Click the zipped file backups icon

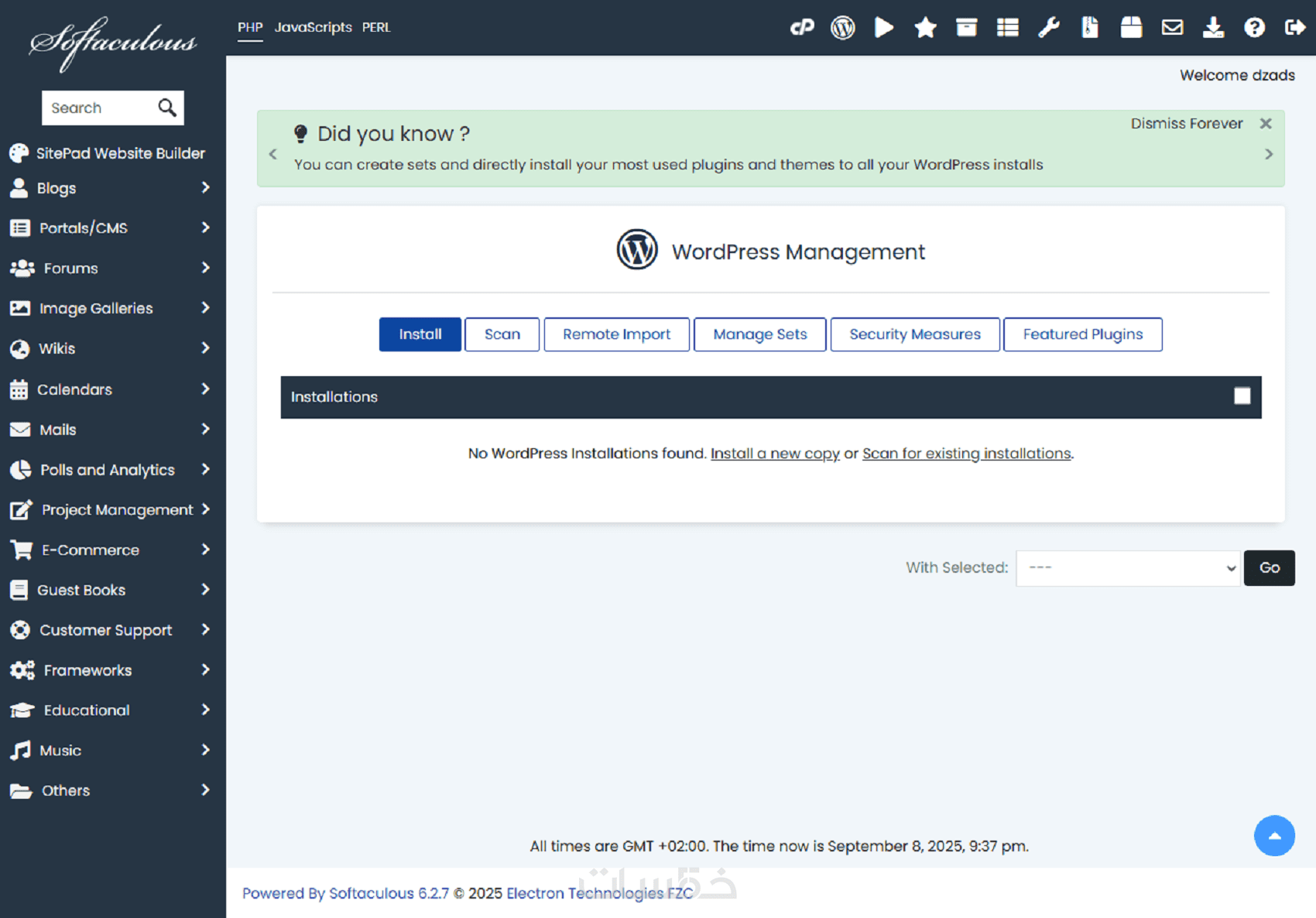tap(1090, 28)
